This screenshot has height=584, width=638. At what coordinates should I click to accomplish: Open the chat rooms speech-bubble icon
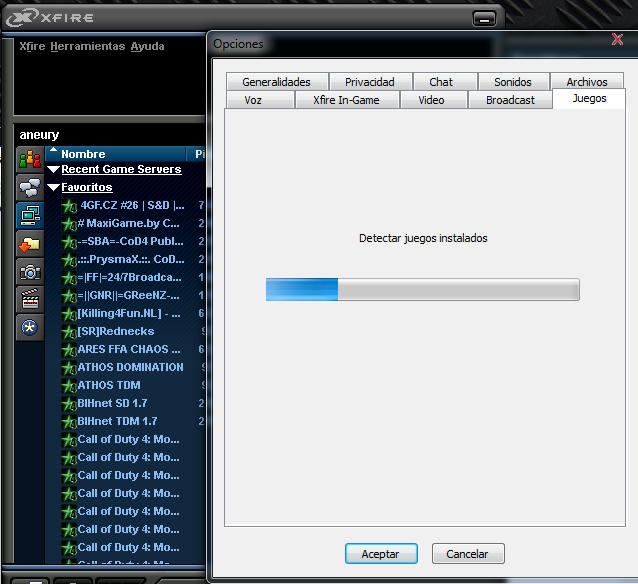click(30, 188)
